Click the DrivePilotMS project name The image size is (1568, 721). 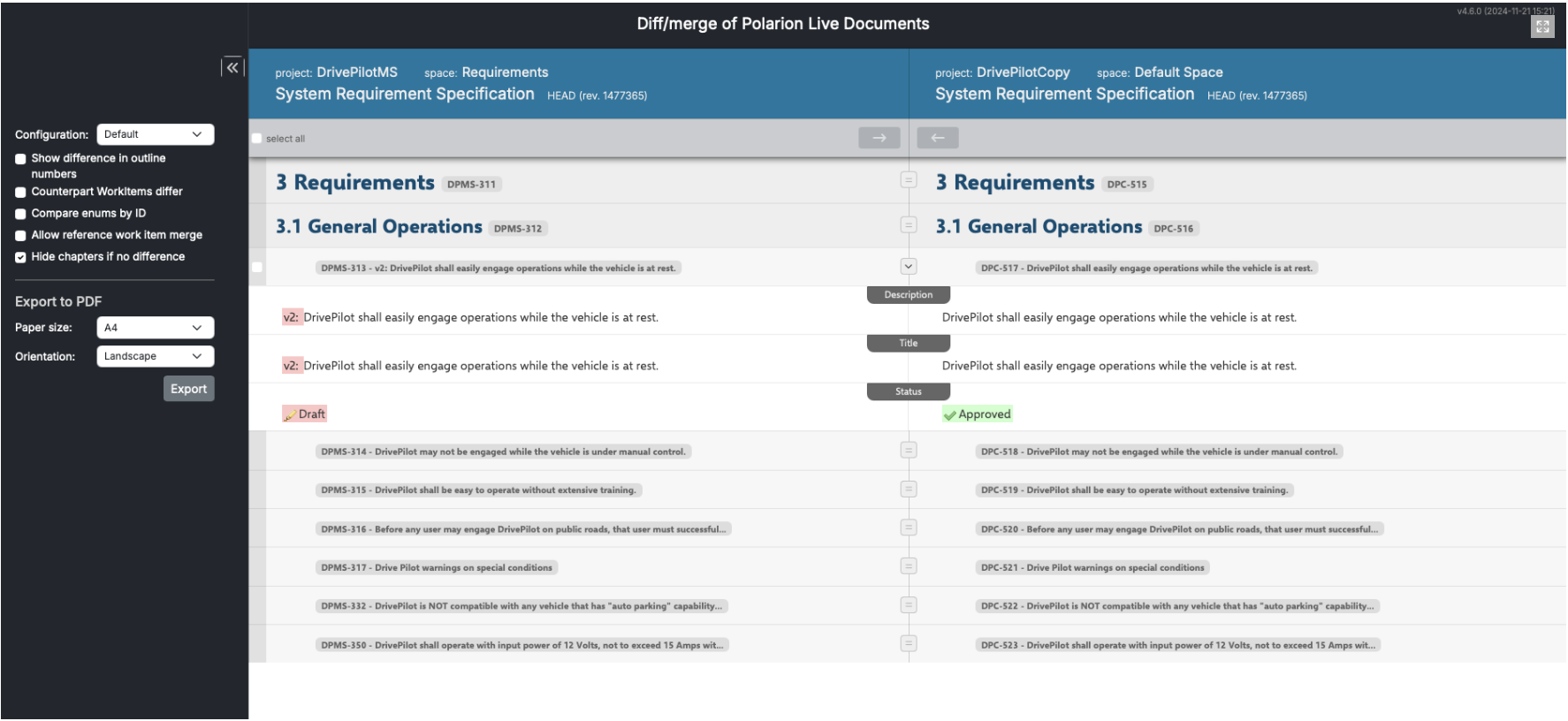357,72
